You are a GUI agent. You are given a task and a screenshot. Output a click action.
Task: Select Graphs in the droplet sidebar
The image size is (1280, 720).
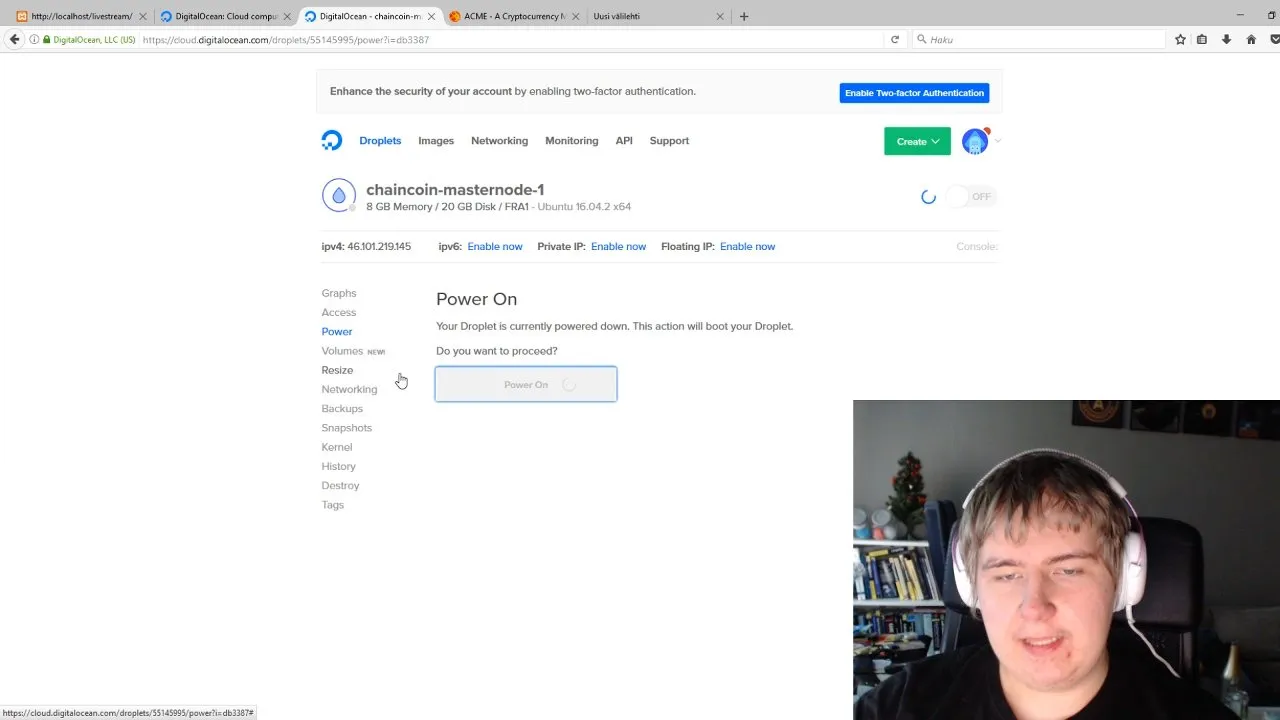click(x=339, y=293)
